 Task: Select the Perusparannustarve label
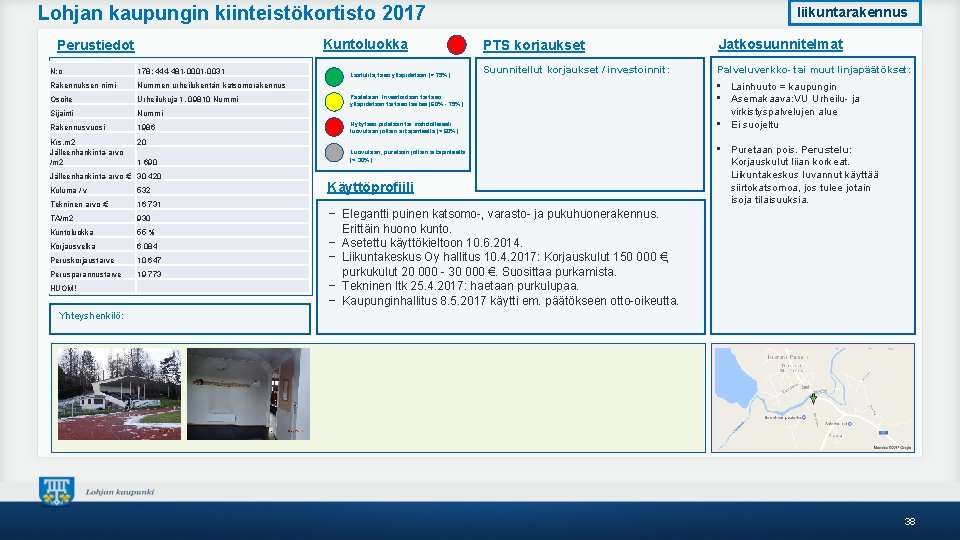[86, 275]
